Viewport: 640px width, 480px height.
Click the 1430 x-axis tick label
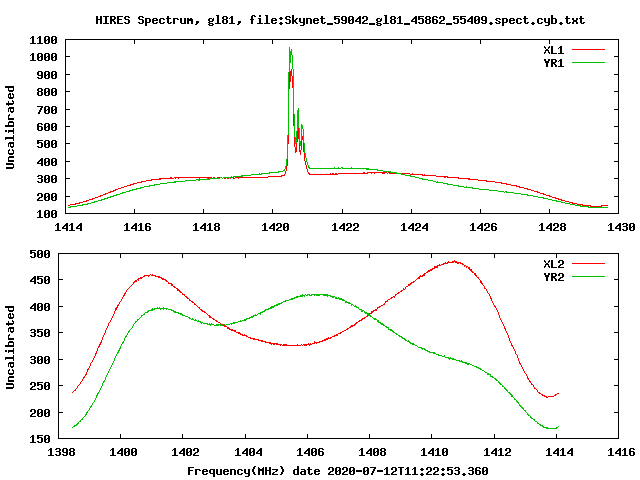click(621, 227)
